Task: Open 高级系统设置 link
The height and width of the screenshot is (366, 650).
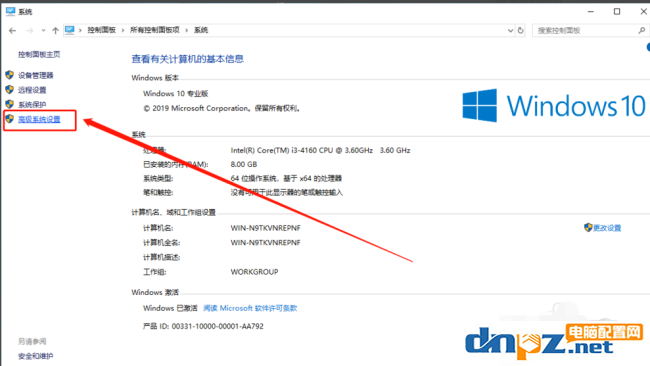Action: click(x=39, y=119)
